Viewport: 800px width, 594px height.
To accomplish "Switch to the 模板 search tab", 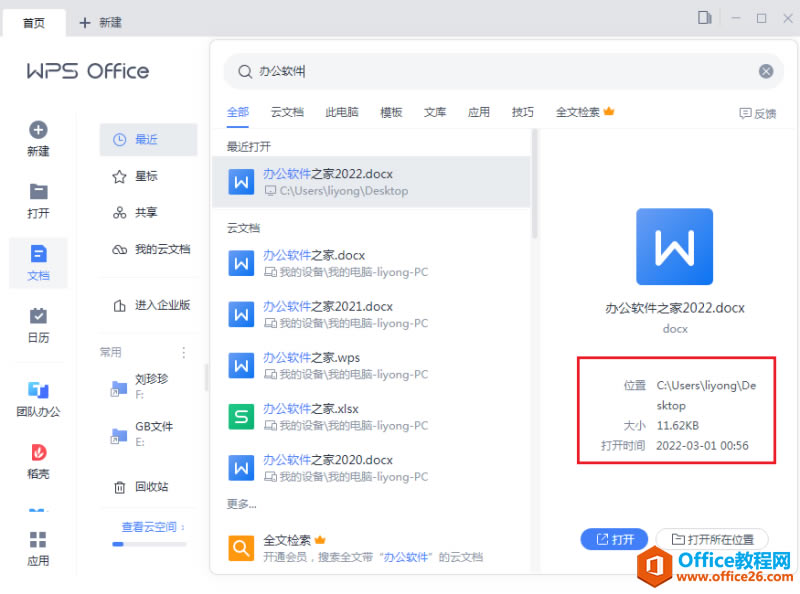I will click(x=391, y=112).
